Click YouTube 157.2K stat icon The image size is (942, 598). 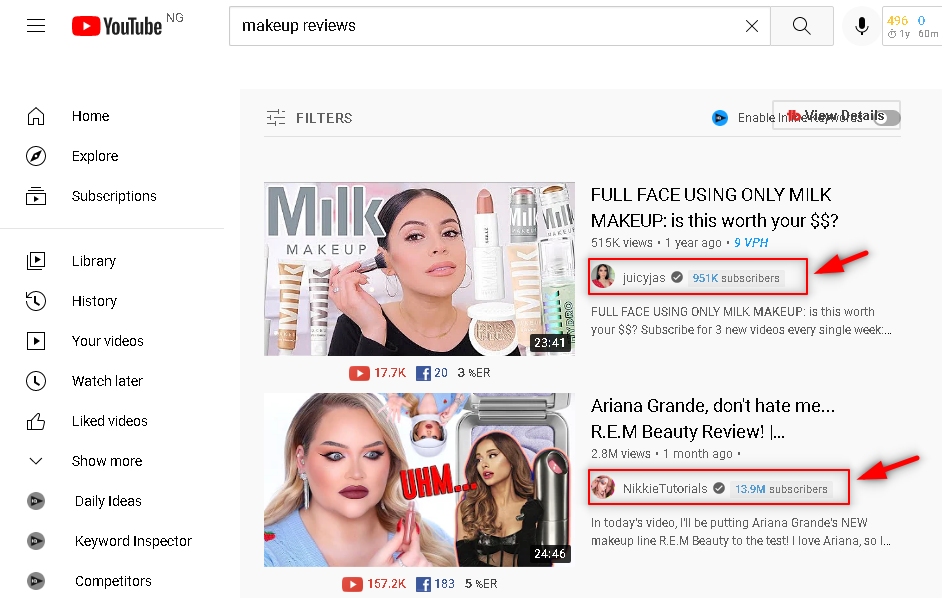(x=352, y=584)
